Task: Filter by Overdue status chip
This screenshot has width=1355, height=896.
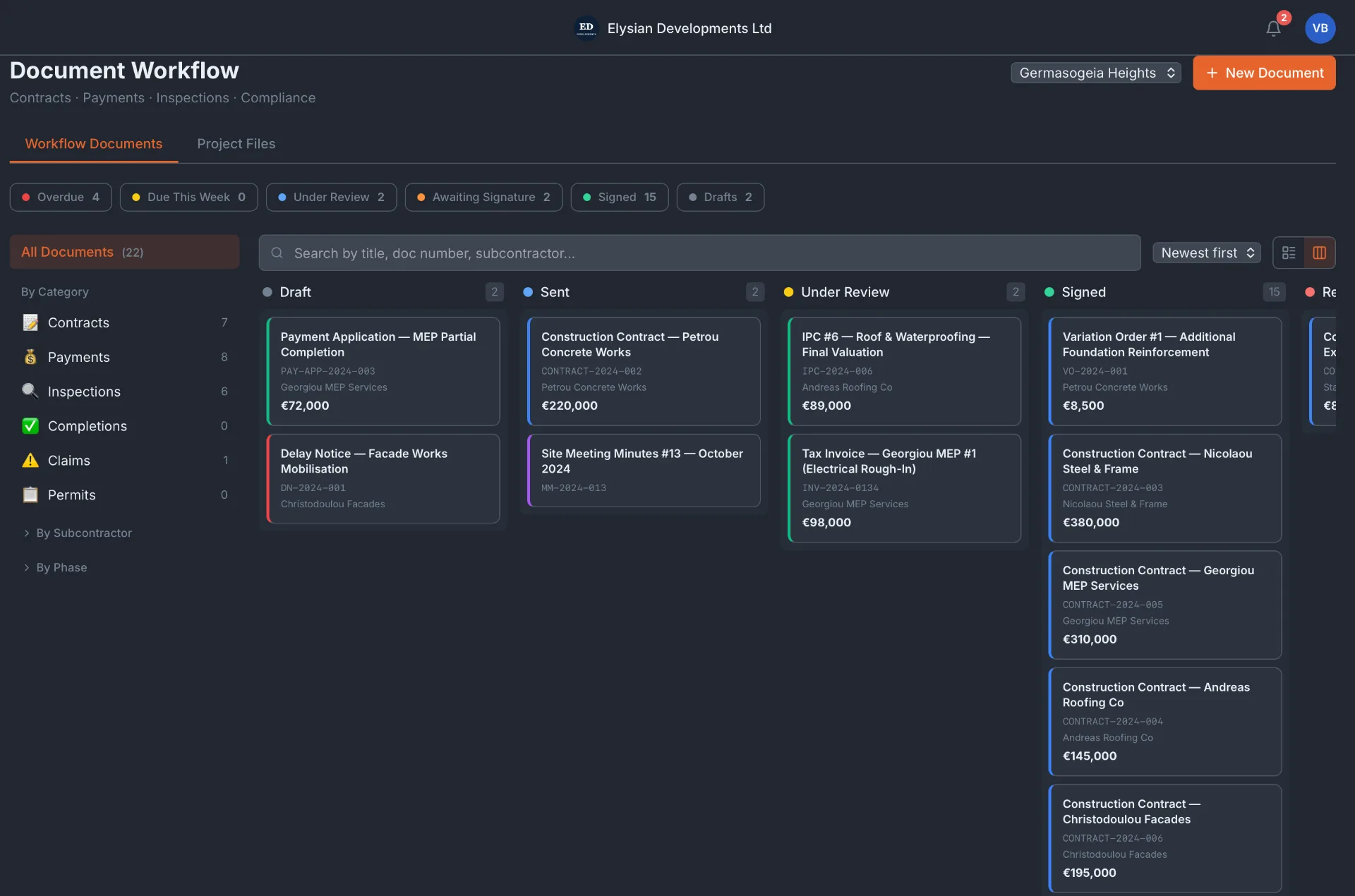Action: tap(61, 197)
